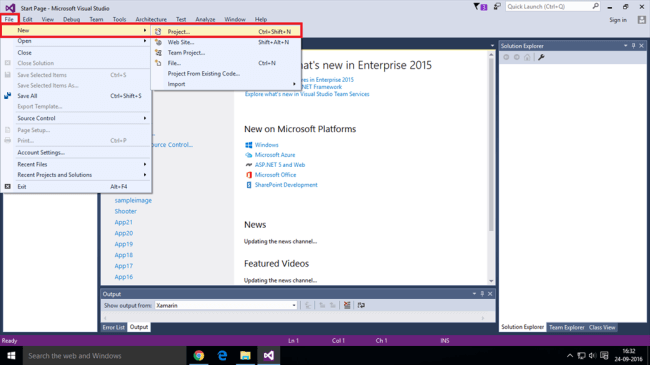Switch to the Team Explorer tab
Image resolution: width=650 pixels, height=365 pixels.
(566, 327)
